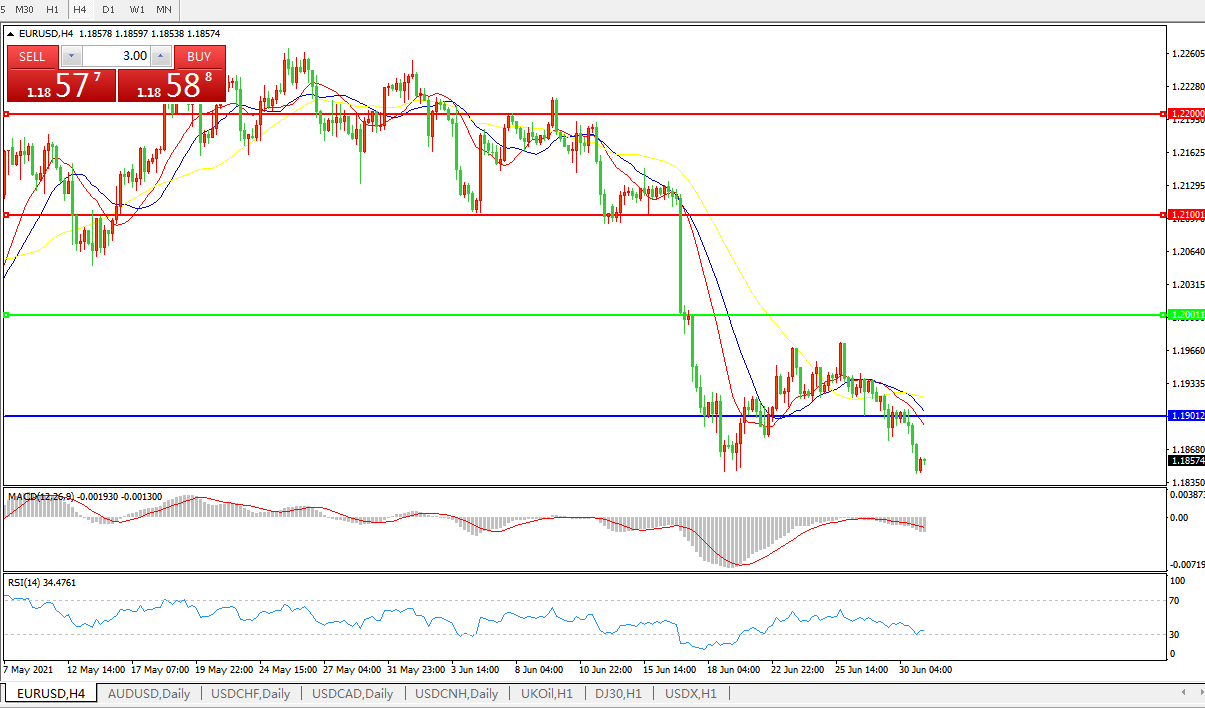
Task: Decrease lot volume with the down arrow
Action: tap(68, 56)
